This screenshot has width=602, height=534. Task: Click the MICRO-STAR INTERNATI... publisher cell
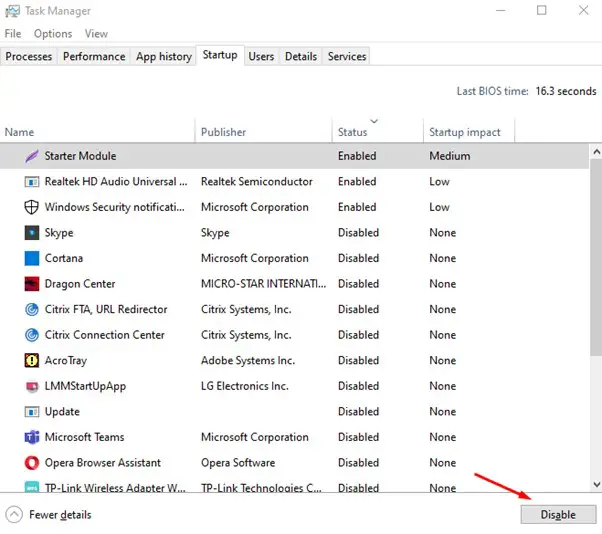263,284
